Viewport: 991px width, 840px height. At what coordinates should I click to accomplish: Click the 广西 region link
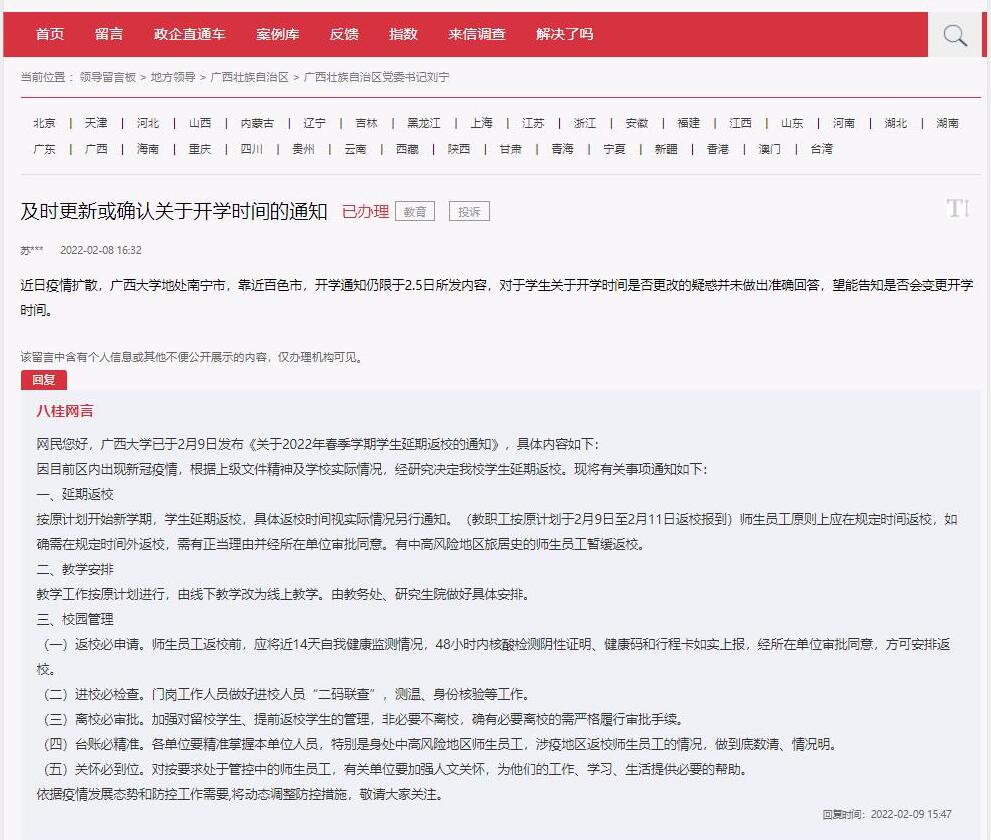coord(96,149)
